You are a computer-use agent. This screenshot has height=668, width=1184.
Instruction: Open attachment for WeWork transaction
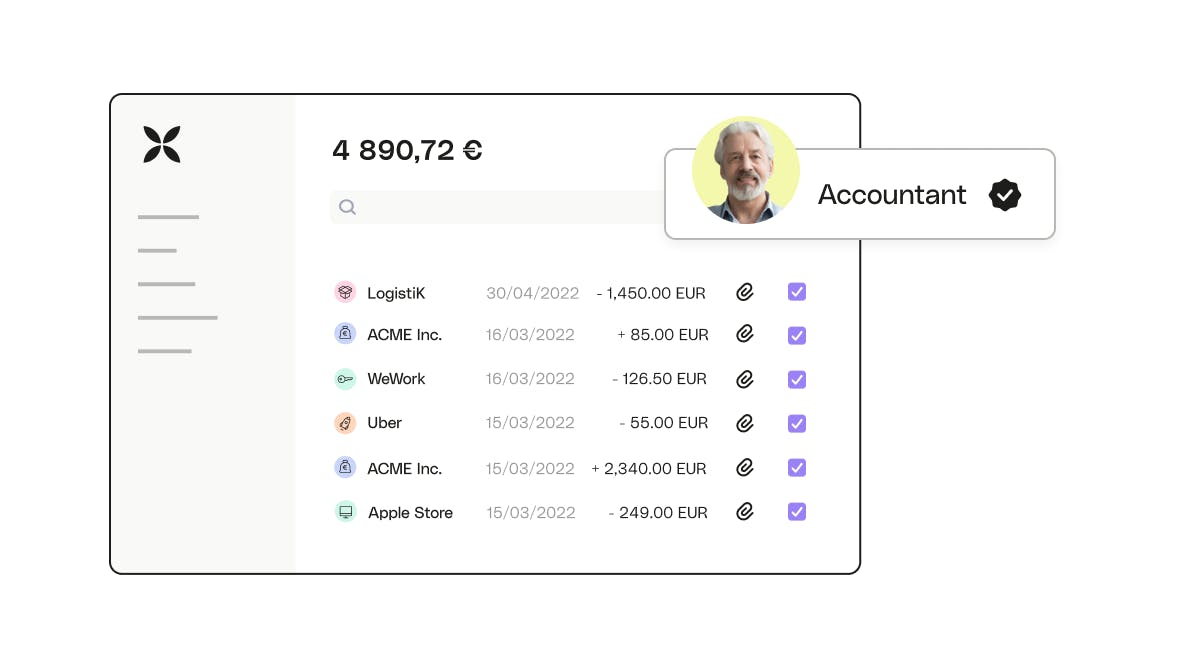click(x=745, y=379)
